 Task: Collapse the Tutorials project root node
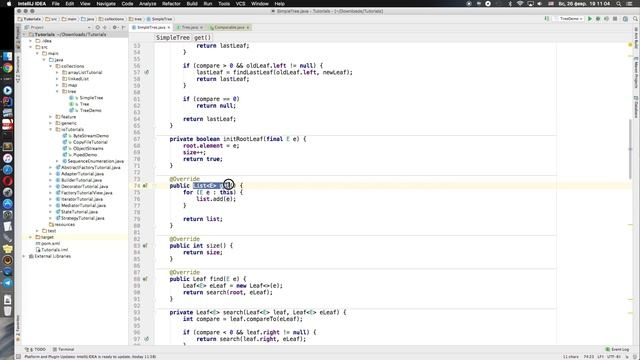point(24,35)
